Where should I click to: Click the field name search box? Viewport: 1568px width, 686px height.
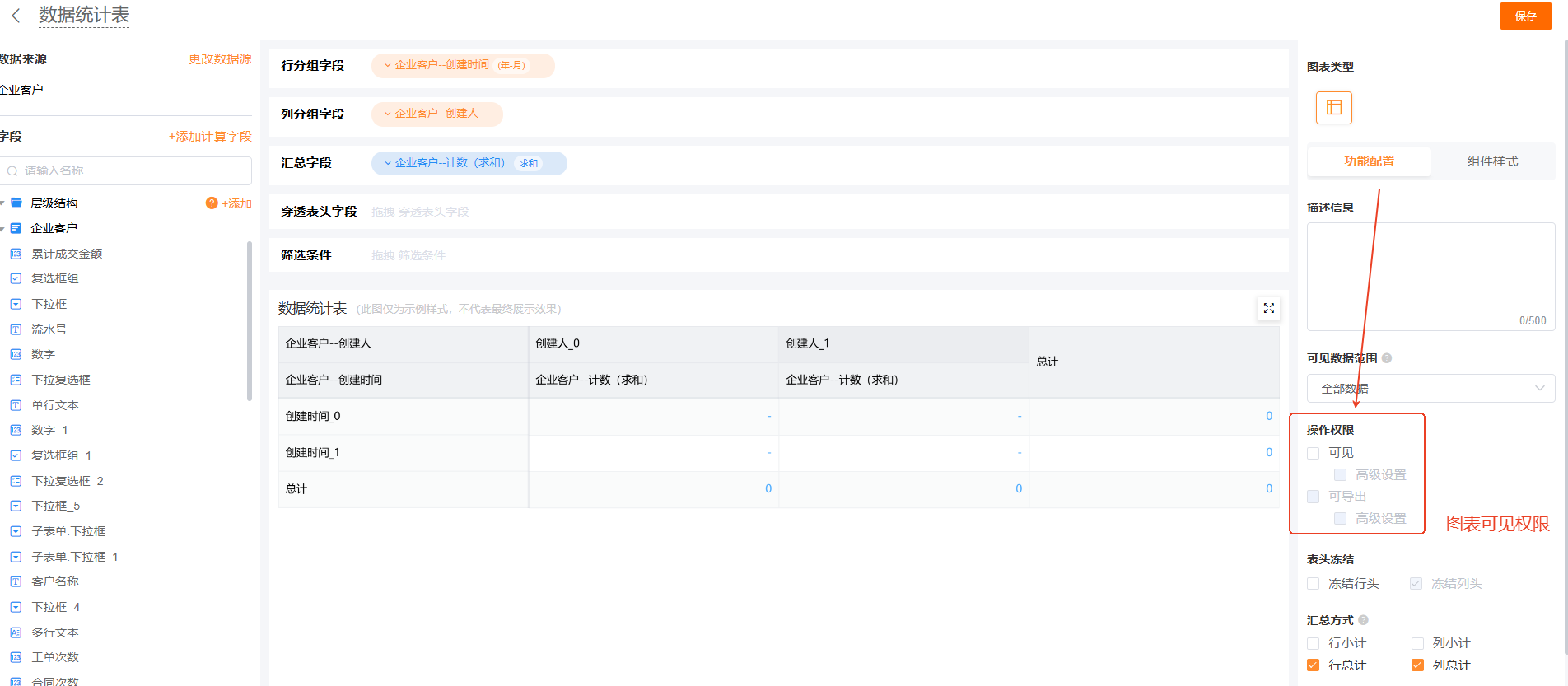click(128, 170)
